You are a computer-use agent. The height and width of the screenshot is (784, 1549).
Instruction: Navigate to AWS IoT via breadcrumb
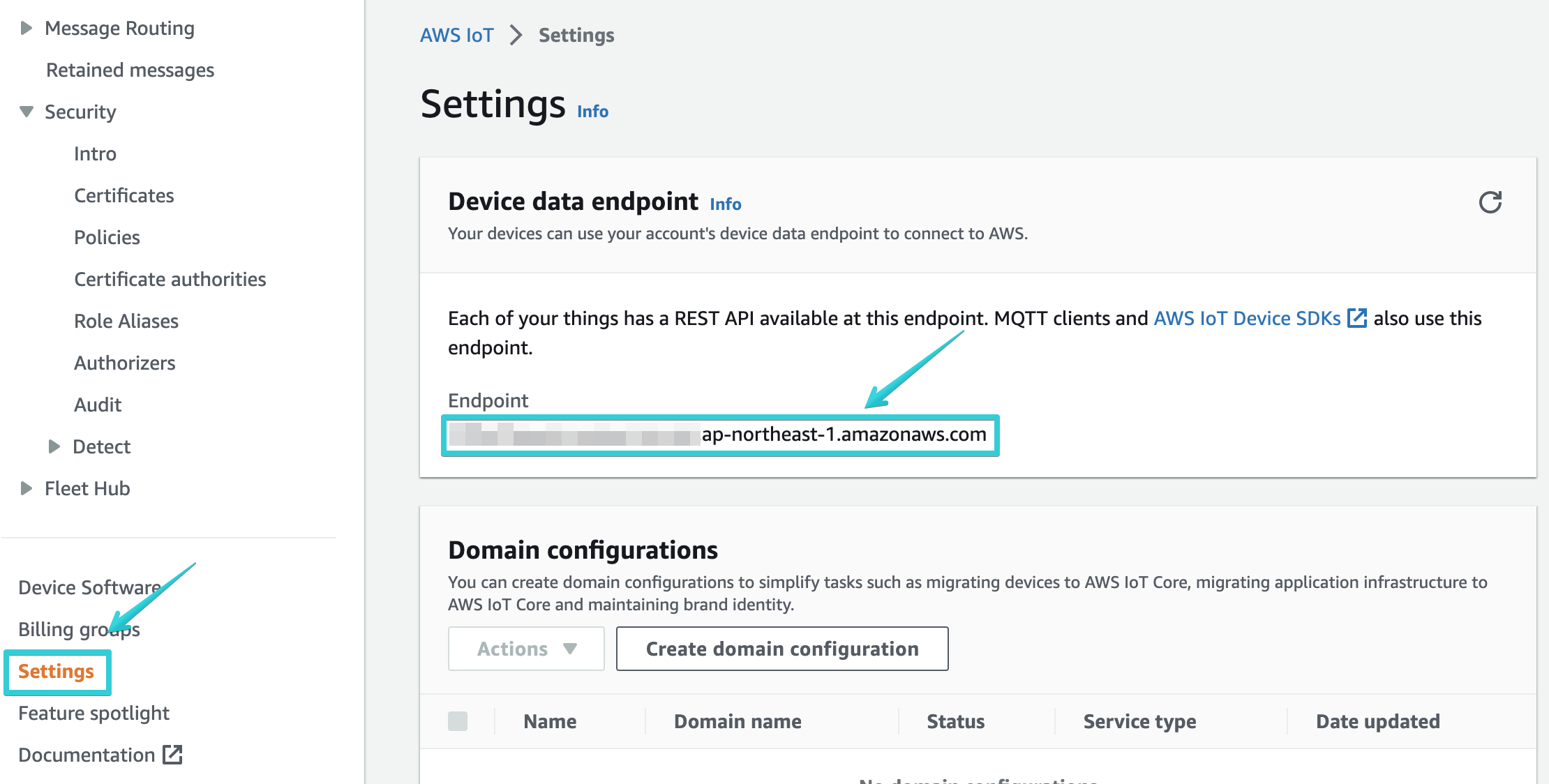pos(457,34)
